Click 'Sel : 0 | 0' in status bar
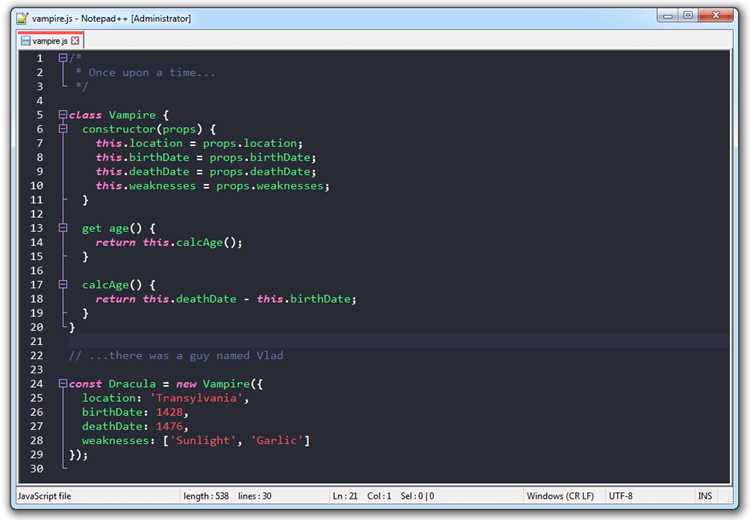This screenshot has height=520, width=750. pos(417,496)
